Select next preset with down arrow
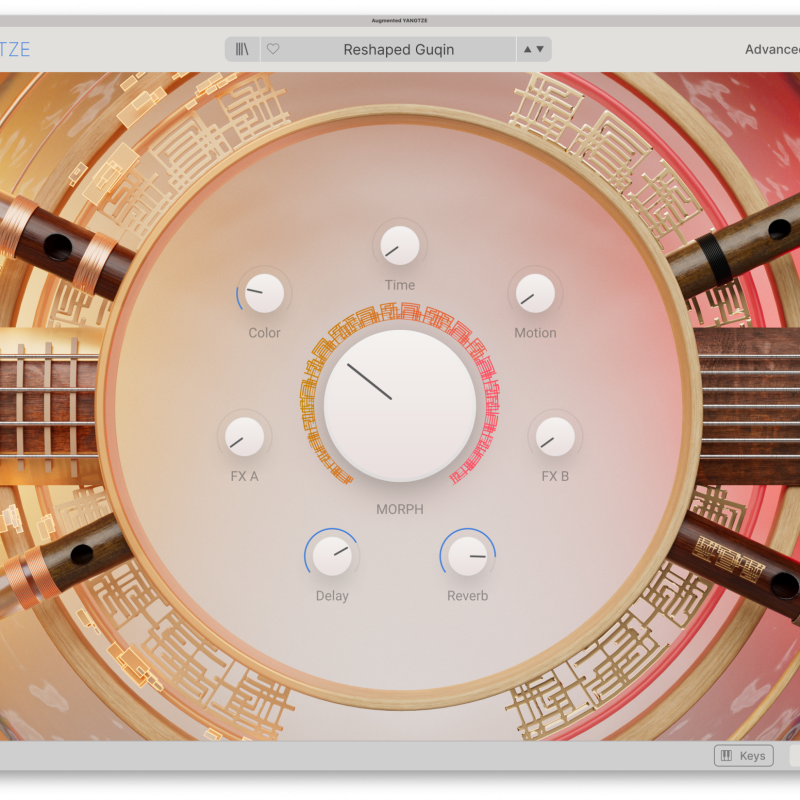Screen dimensions: 800x800 [540, 49]
